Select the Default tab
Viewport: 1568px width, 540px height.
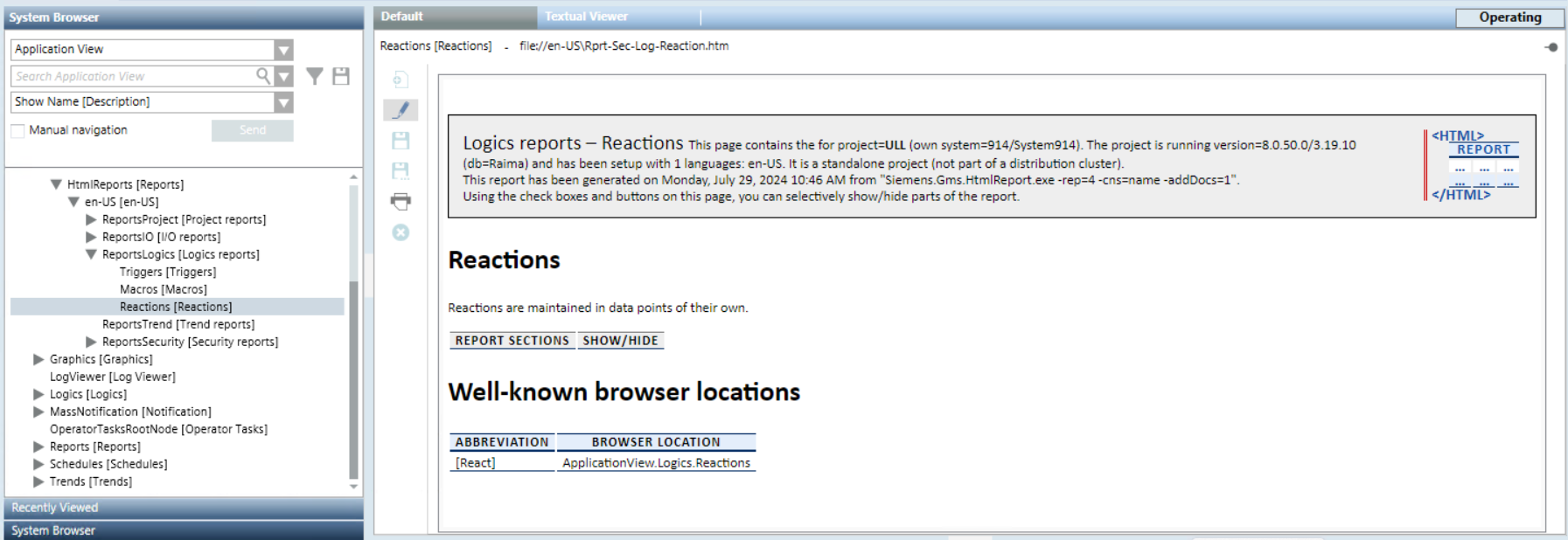[x=402, y=17]
